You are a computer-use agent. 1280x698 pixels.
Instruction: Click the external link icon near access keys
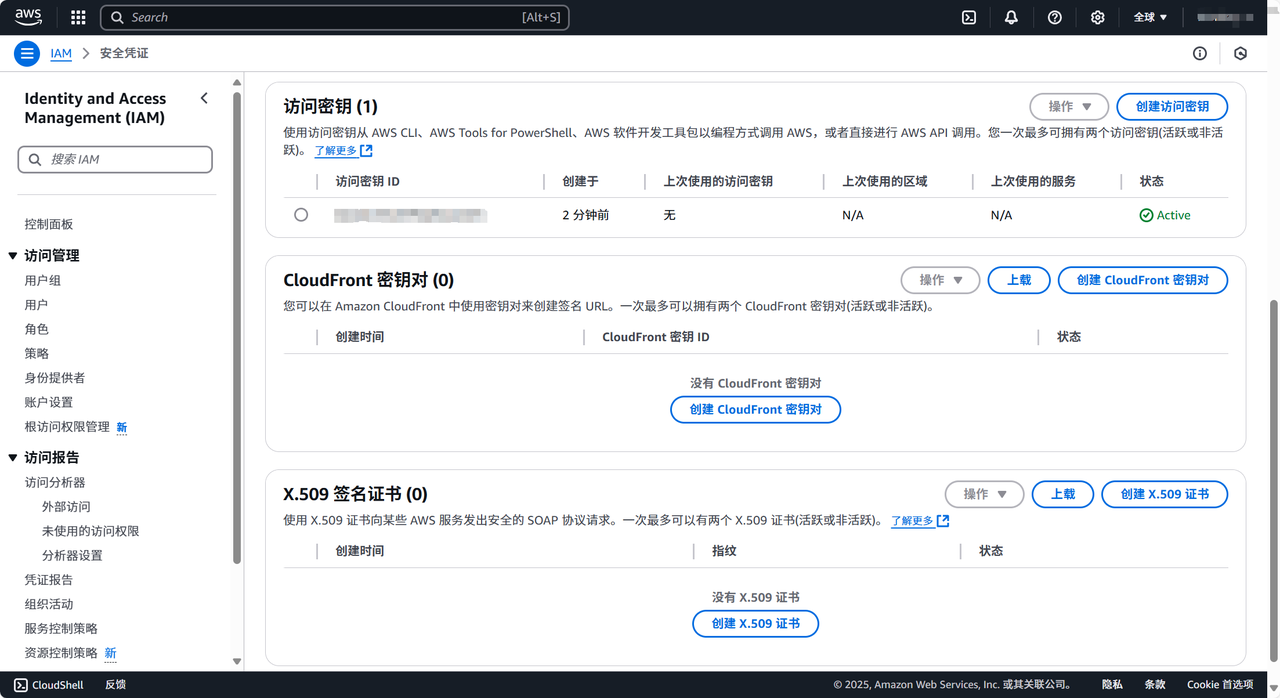point(366,151)
